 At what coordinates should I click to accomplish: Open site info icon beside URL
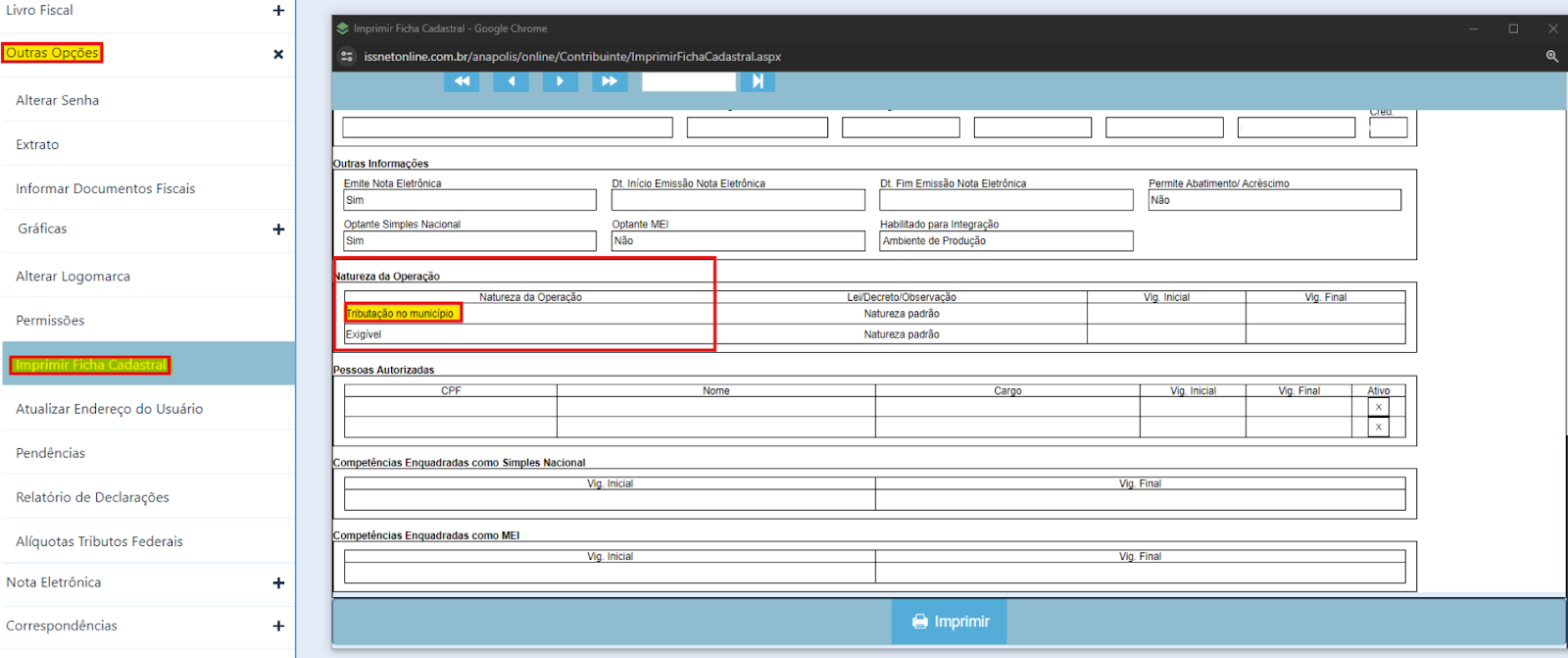tap(347, 57)
